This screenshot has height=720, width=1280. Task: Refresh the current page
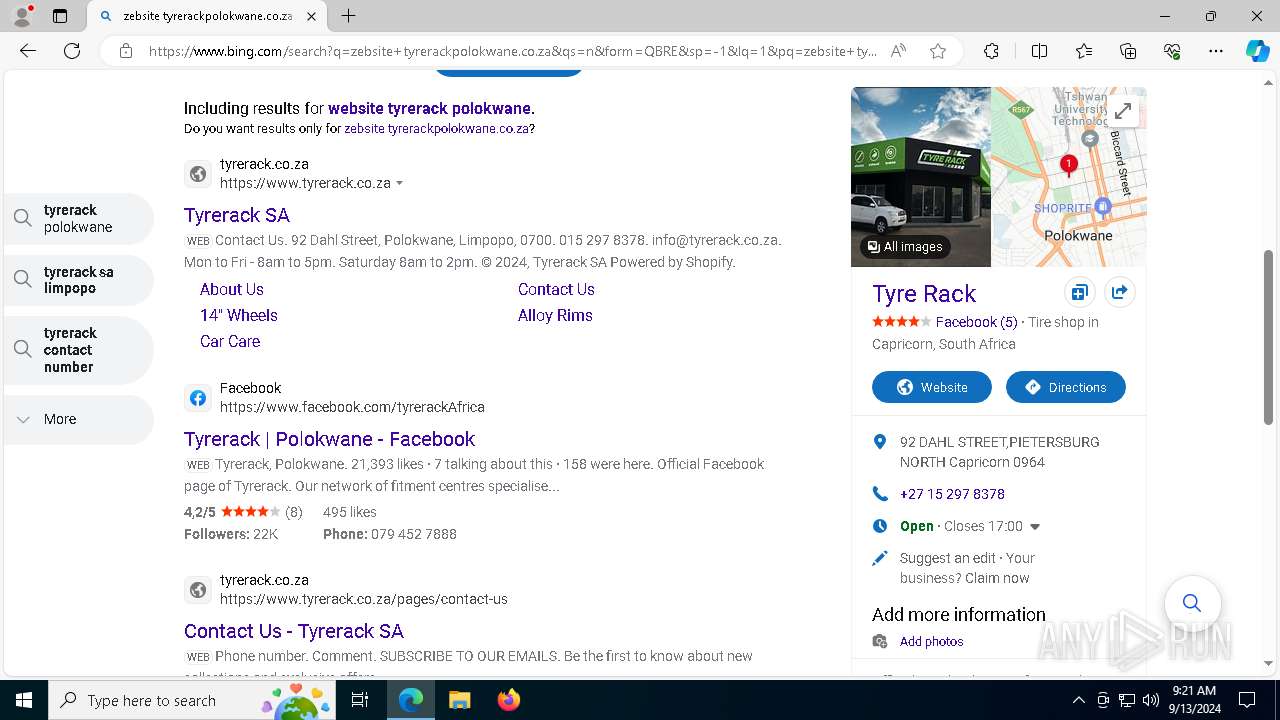(72, 51)
